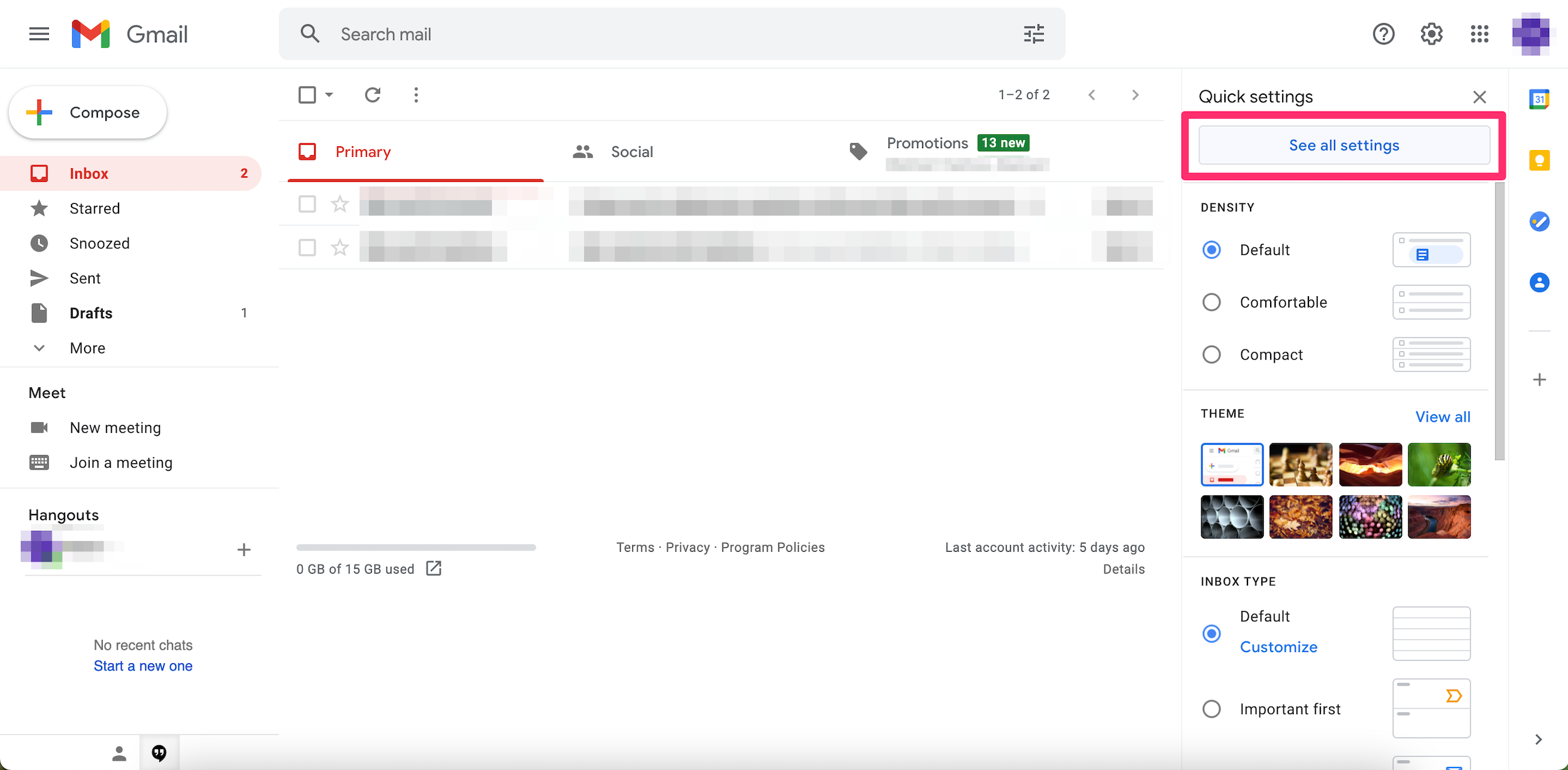This screenshot has width=1568, height=770.
Task: Open the Social tab
Action: pyautogui.click(x=632, y=152)
